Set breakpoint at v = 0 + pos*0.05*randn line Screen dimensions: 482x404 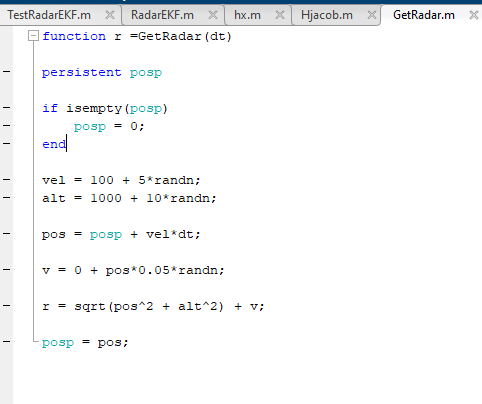[6, 270]
